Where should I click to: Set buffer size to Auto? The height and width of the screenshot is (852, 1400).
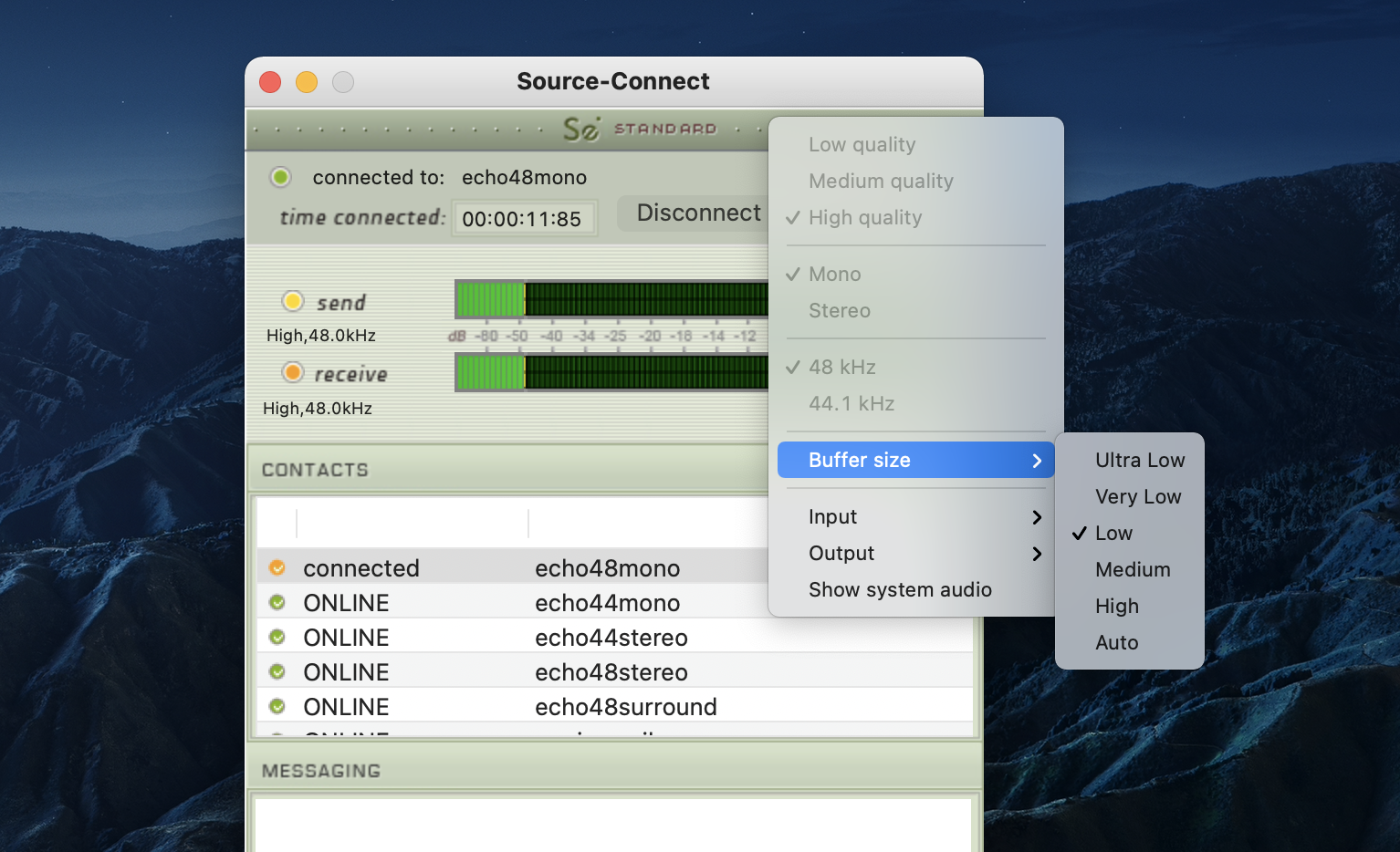(1116, 642)
